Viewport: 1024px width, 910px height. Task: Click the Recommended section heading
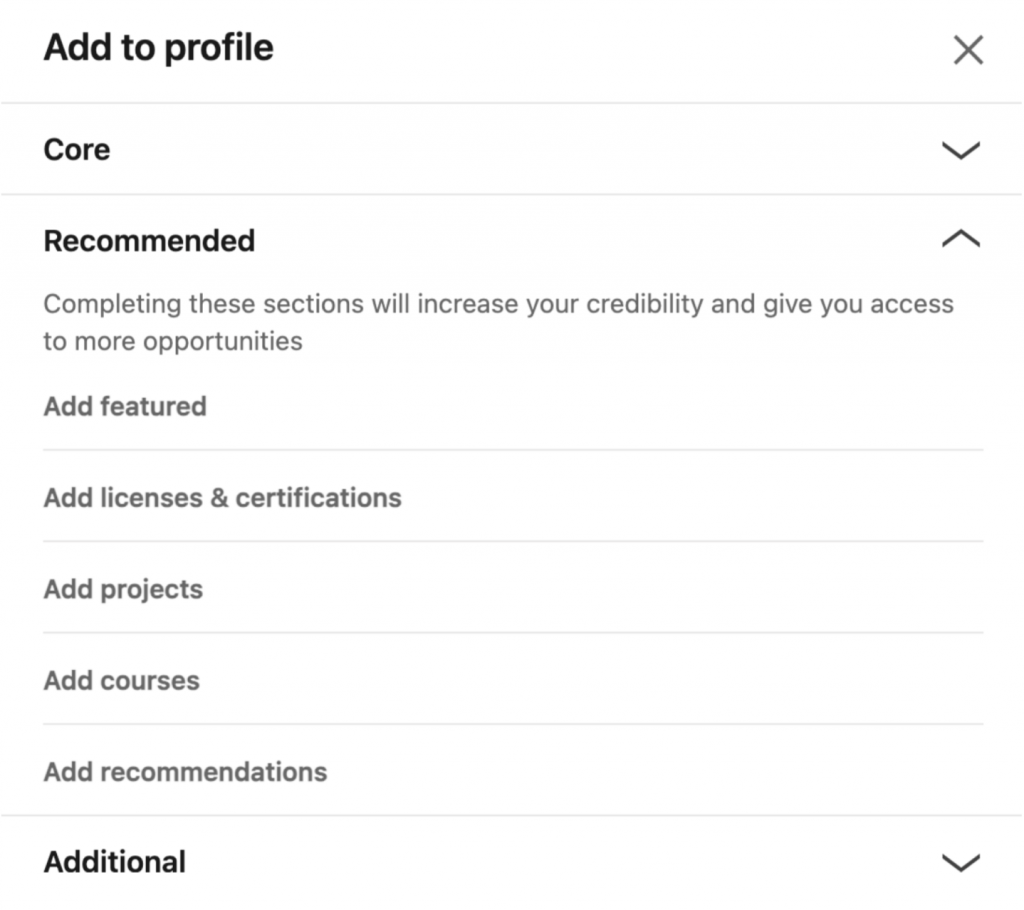pyautogui.click(x=149, y=241)
